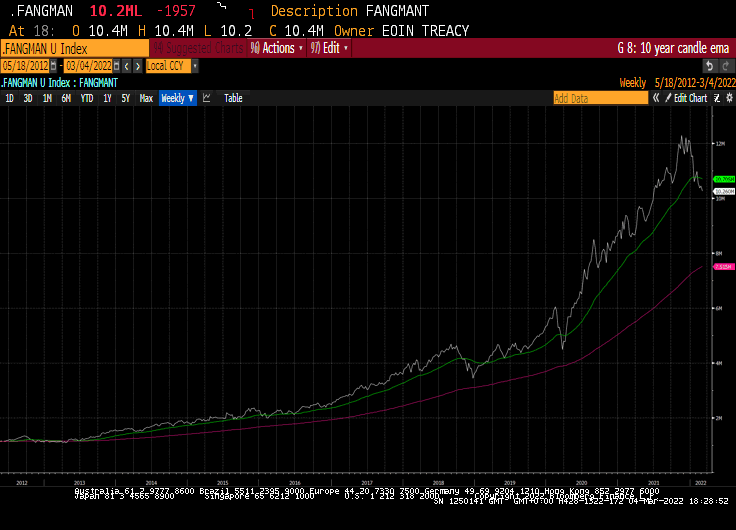736x530 pixels.
Task: Click the 2022 x-axis label
Action: 700,483
